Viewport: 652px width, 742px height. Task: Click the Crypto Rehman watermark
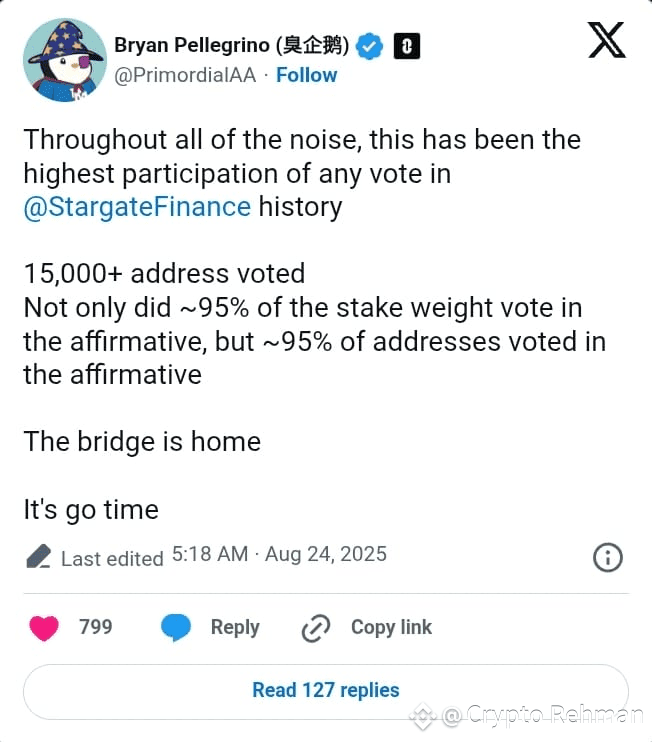click(x=543, y=714)
